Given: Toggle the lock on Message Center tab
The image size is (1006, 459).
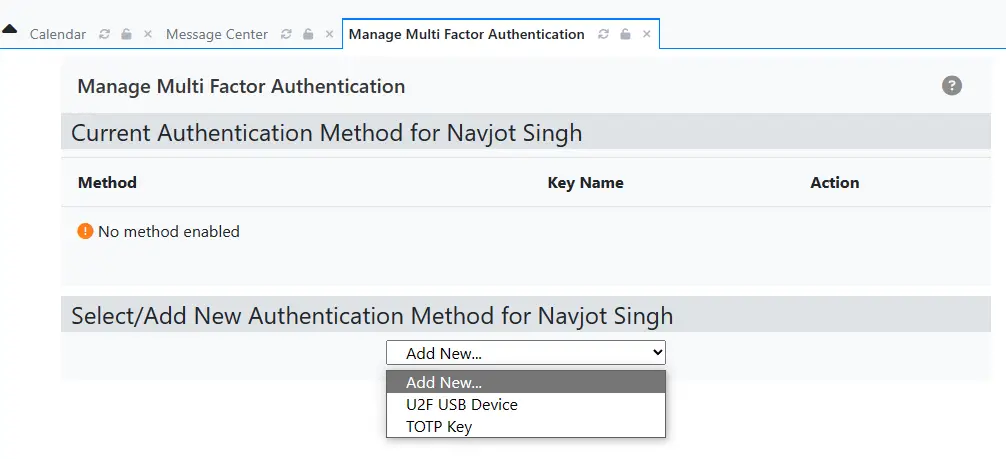Looking at the screenshot, I should [308, 34].
